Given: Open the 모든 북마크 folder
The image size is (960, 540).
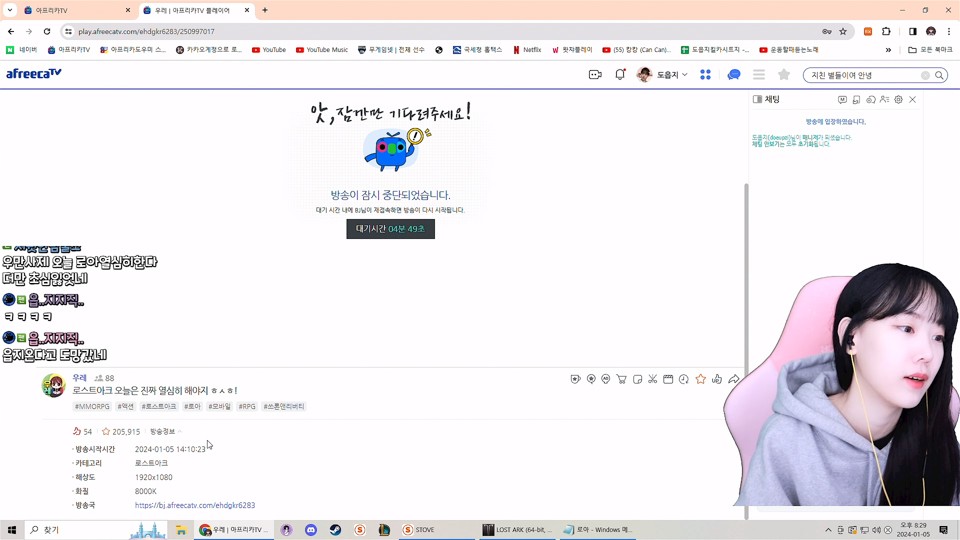Looking at the screenshot, I should [x=931, y=50].
